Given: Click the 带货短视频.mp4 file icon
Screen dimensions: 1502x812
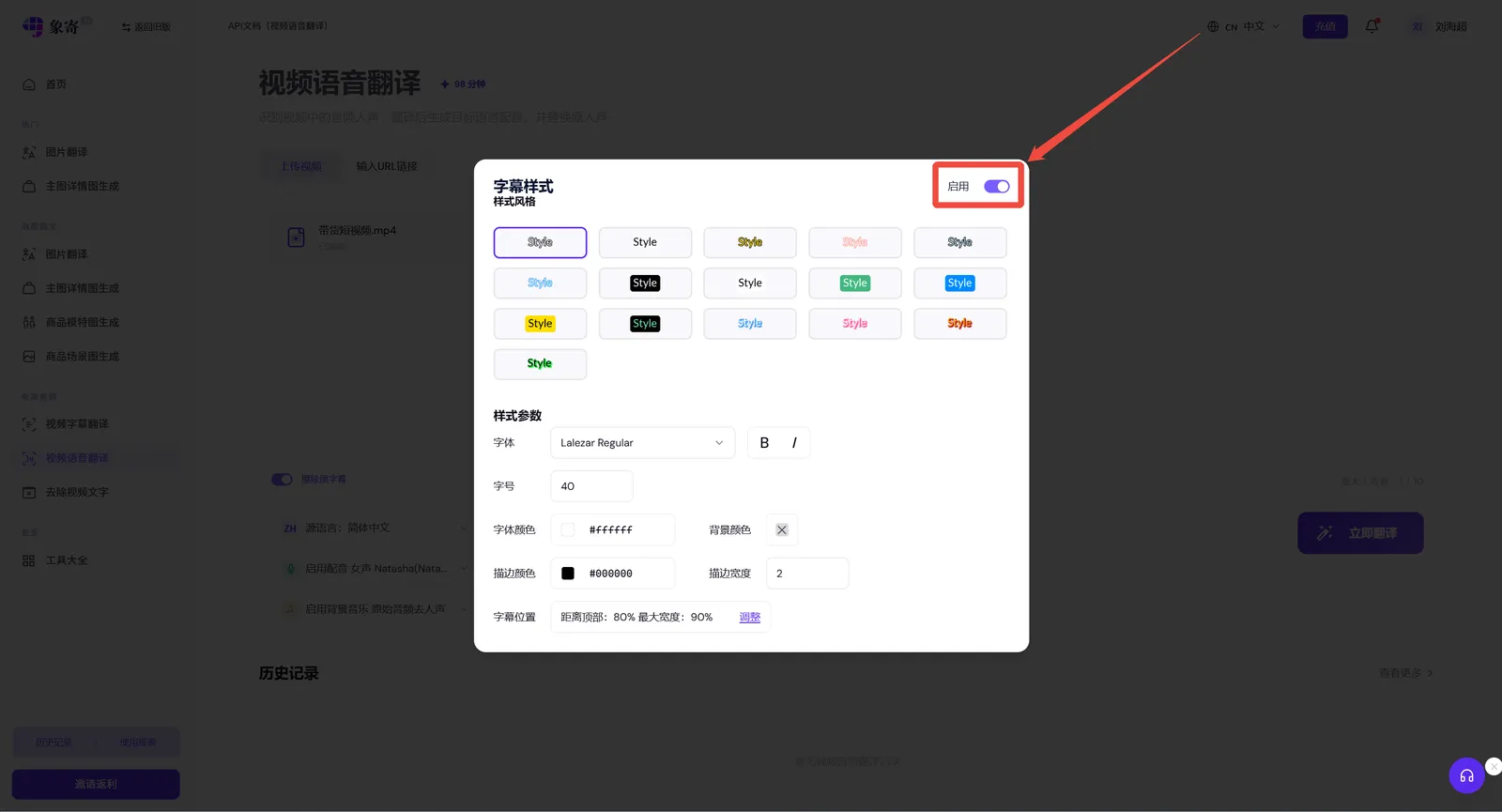Looking at the screenshot, I should click(296, 237).
